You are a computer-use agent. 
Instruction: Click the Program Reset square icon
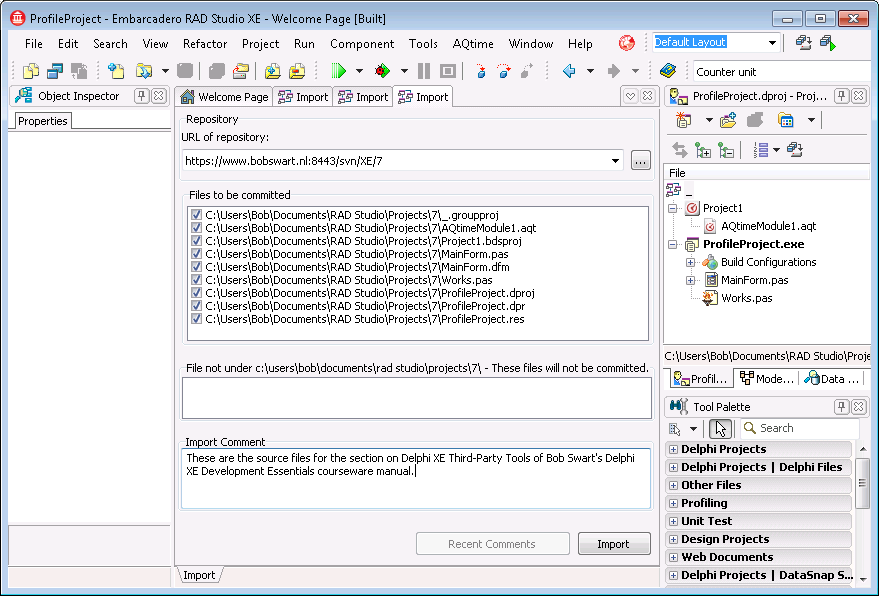447,71
